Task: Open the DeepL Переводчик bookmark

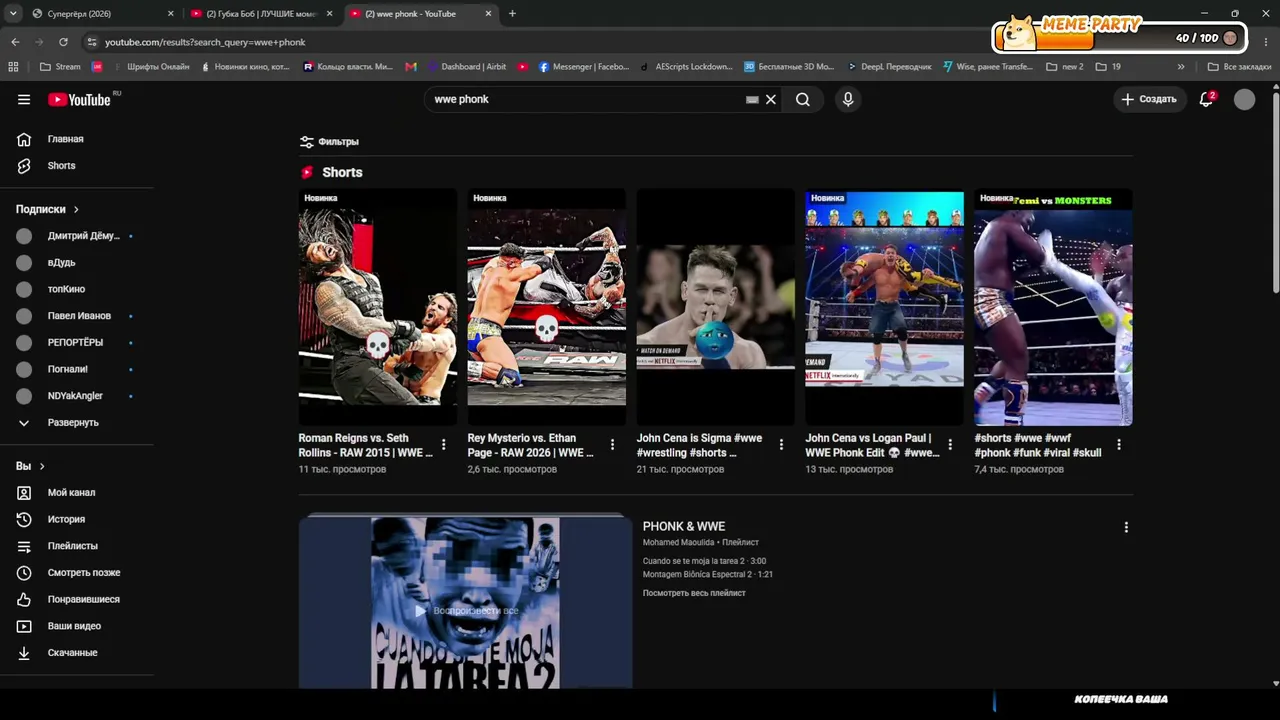Action: click(x=889, y=67)
